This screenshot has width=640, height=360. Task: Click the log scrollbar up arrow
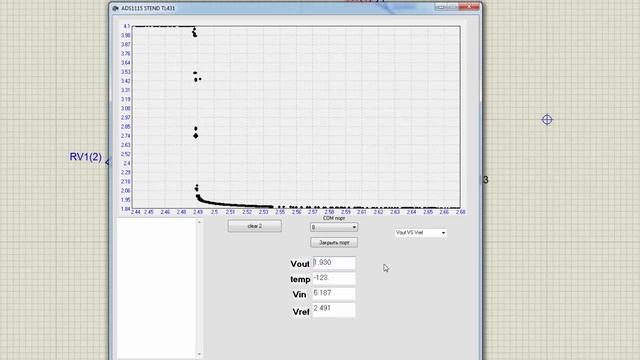pyautogui.click(x=199, y=222)
